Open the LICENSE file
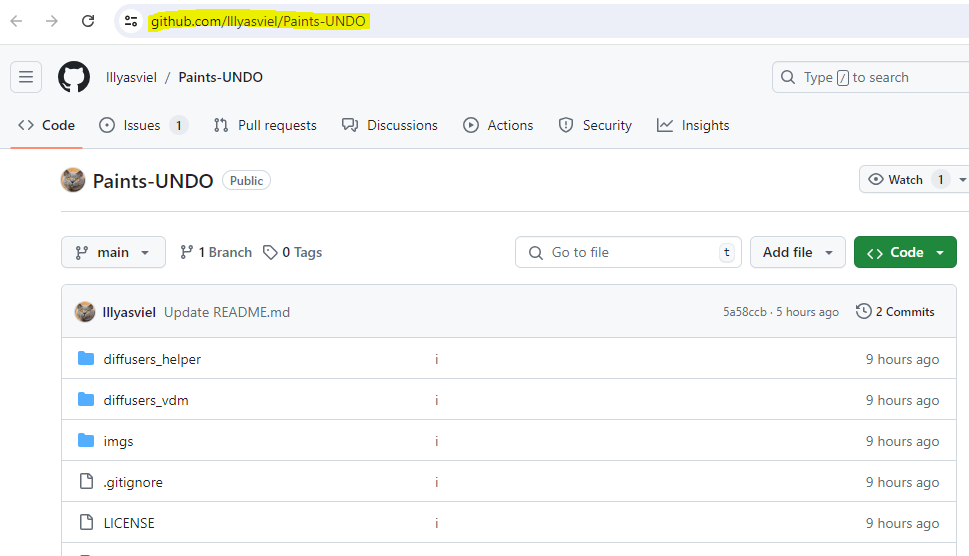 click(129, 523)
